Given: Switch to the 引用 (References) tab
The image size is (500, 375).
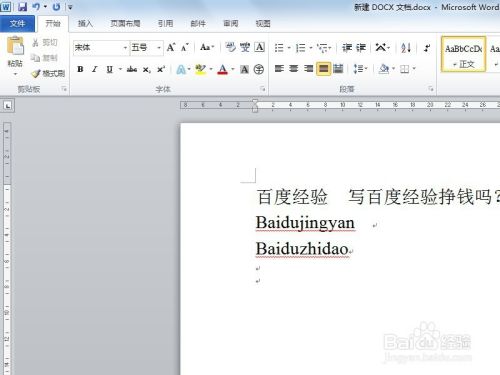Looking at the screenshot, I should pos(165,24).
